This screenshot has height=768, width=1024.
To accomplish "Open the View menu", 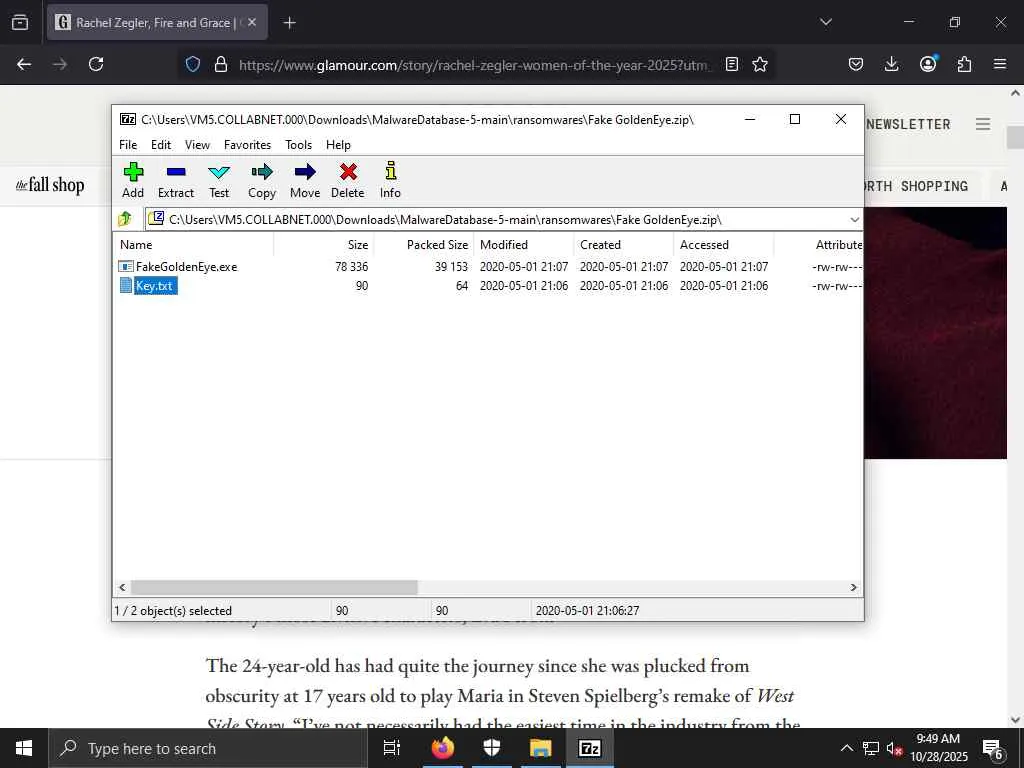I will [197, 145].
